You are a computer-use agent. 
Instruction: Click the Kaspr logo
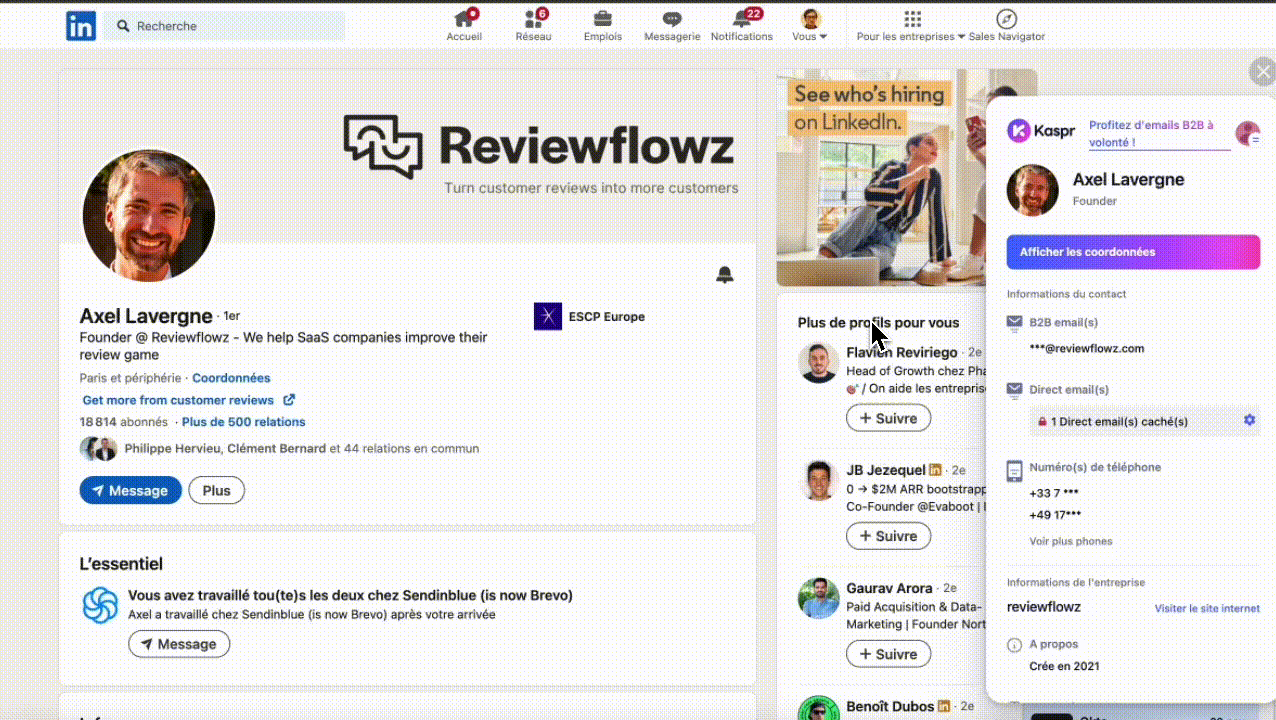pyautogui.click(x=1041, y=131)
